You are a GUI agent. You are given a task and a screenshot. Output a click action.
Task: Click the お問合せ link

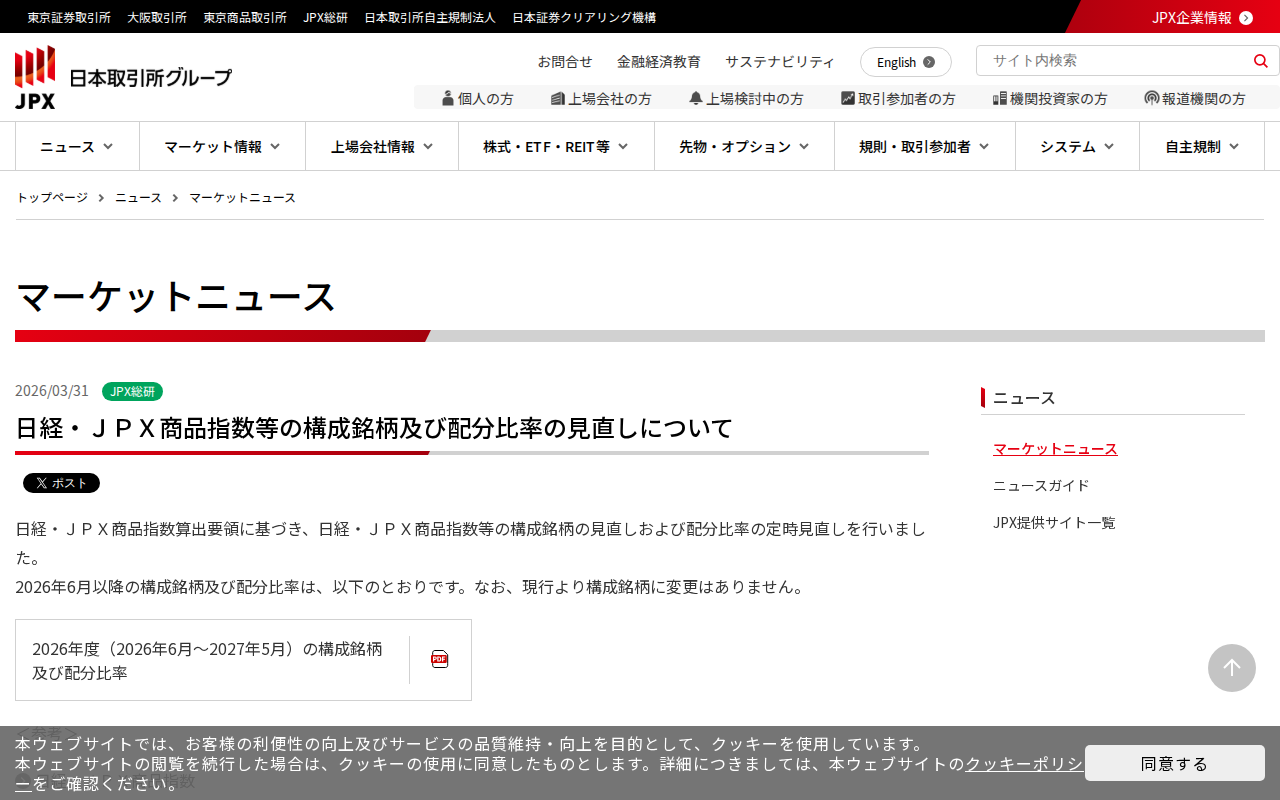pyautogui.click(x=565, y=62)
